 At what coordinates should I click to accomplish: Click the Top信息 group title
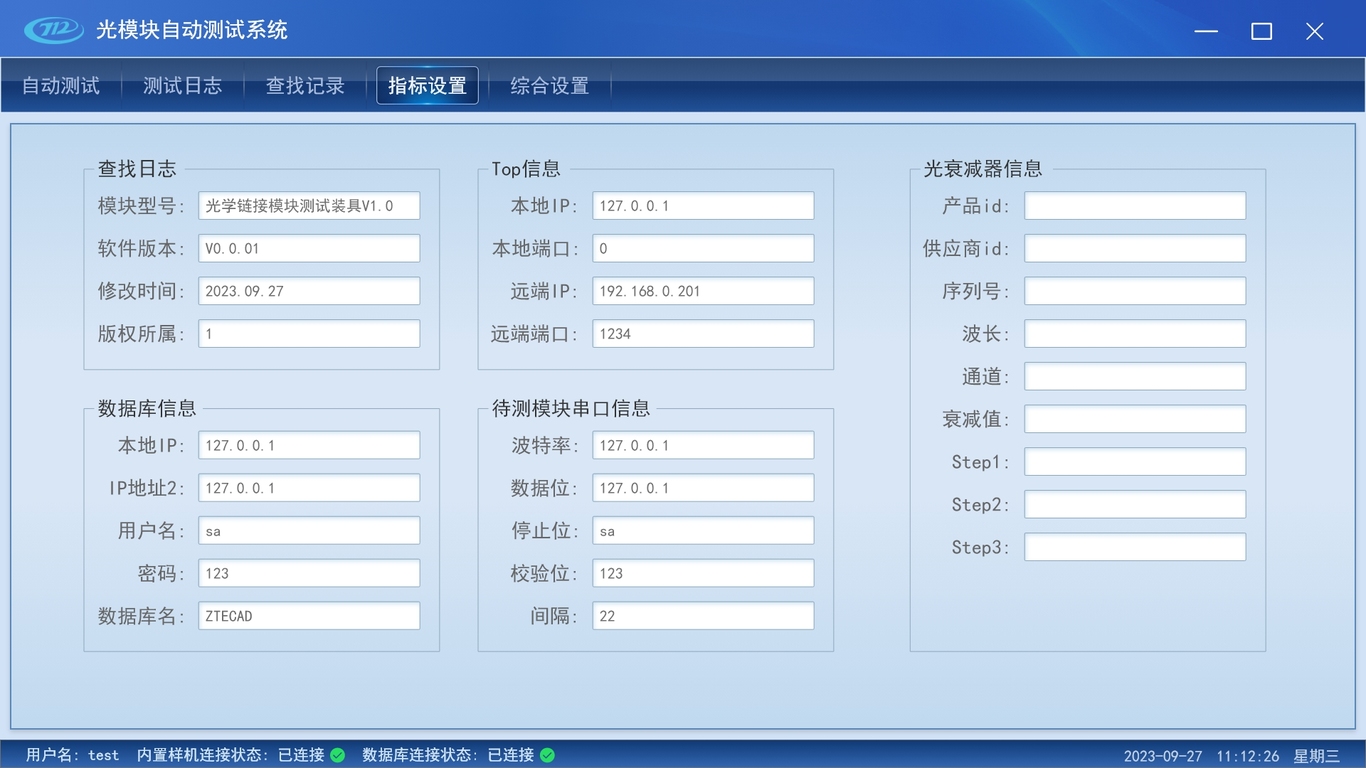point(526,169)
